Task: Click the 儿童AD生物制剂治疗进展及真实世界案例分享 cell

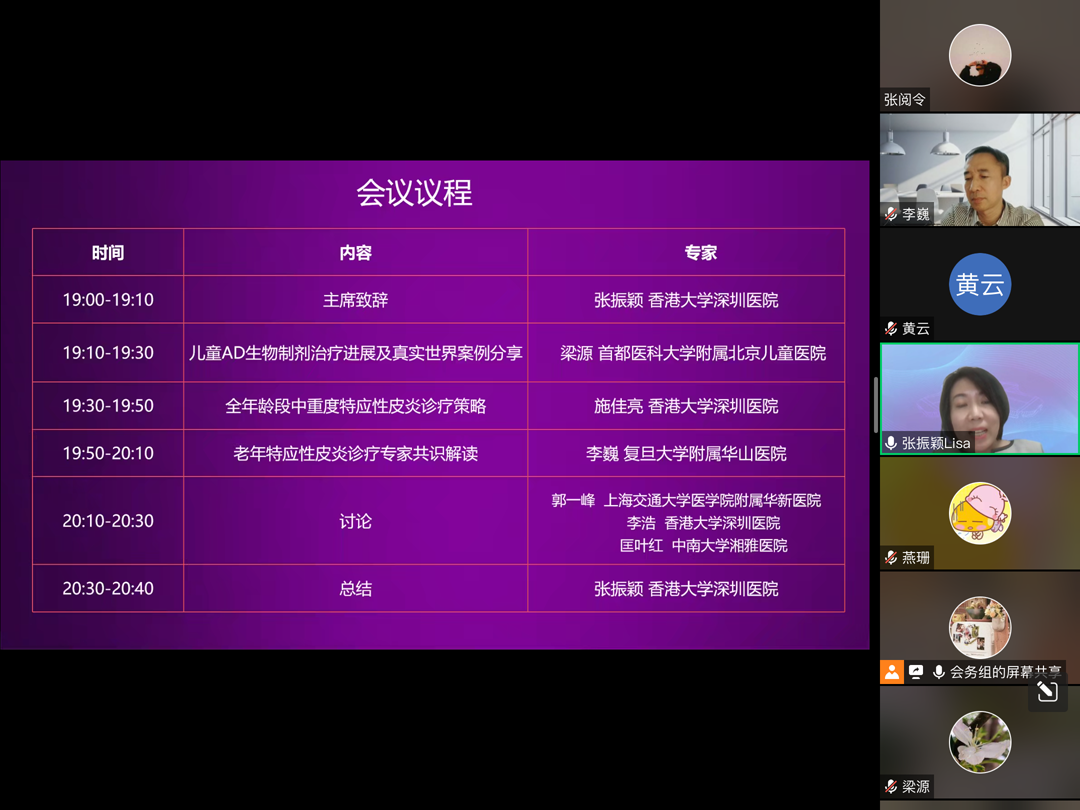Action: click(355, 353)
